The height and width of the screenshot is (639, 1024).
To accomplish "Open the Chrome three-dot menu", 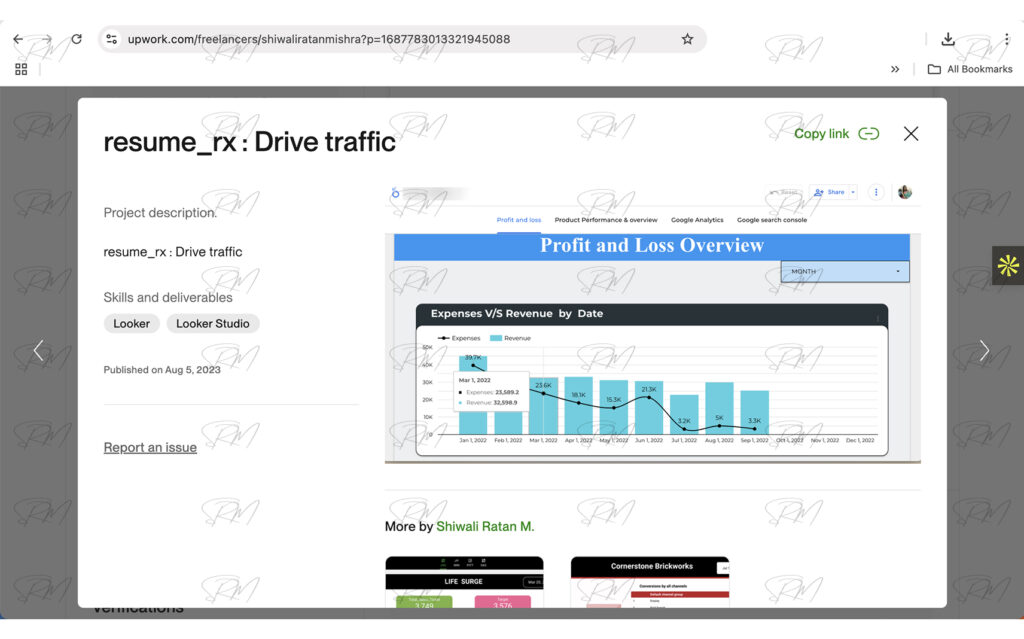I will click(x=1007, y=39).
